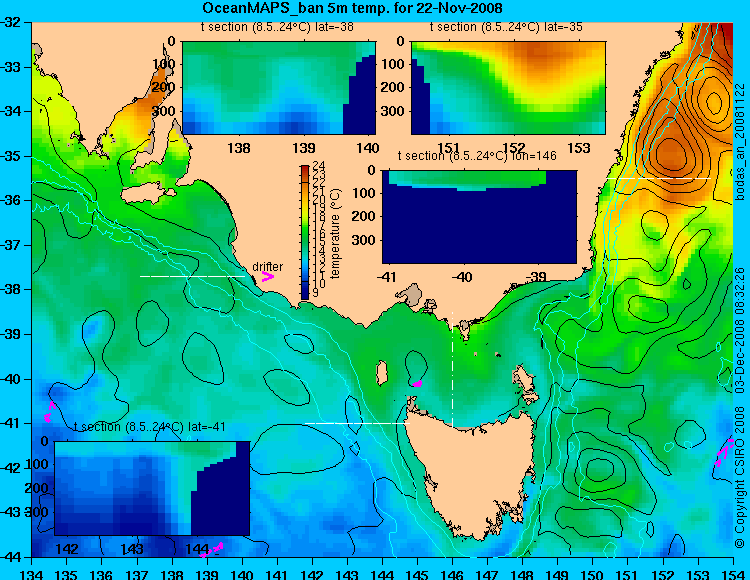750x580 pixels.
Task: Select the magenta drifter track above longitude 139 axis
Action: [212, 550]
